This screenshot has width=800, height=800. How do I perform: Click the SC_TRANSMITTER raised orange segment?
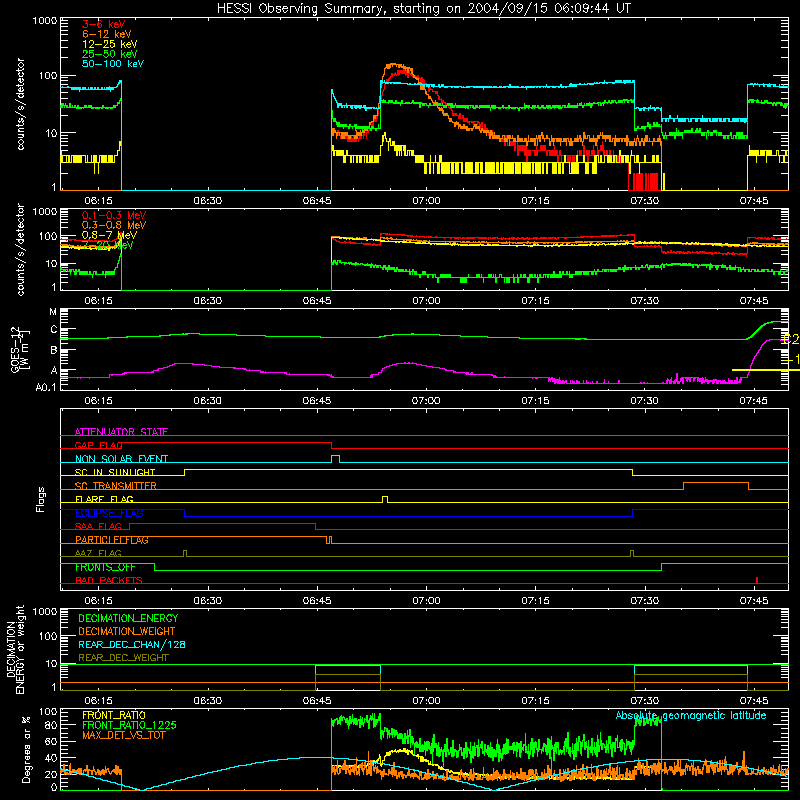(716, 483)
